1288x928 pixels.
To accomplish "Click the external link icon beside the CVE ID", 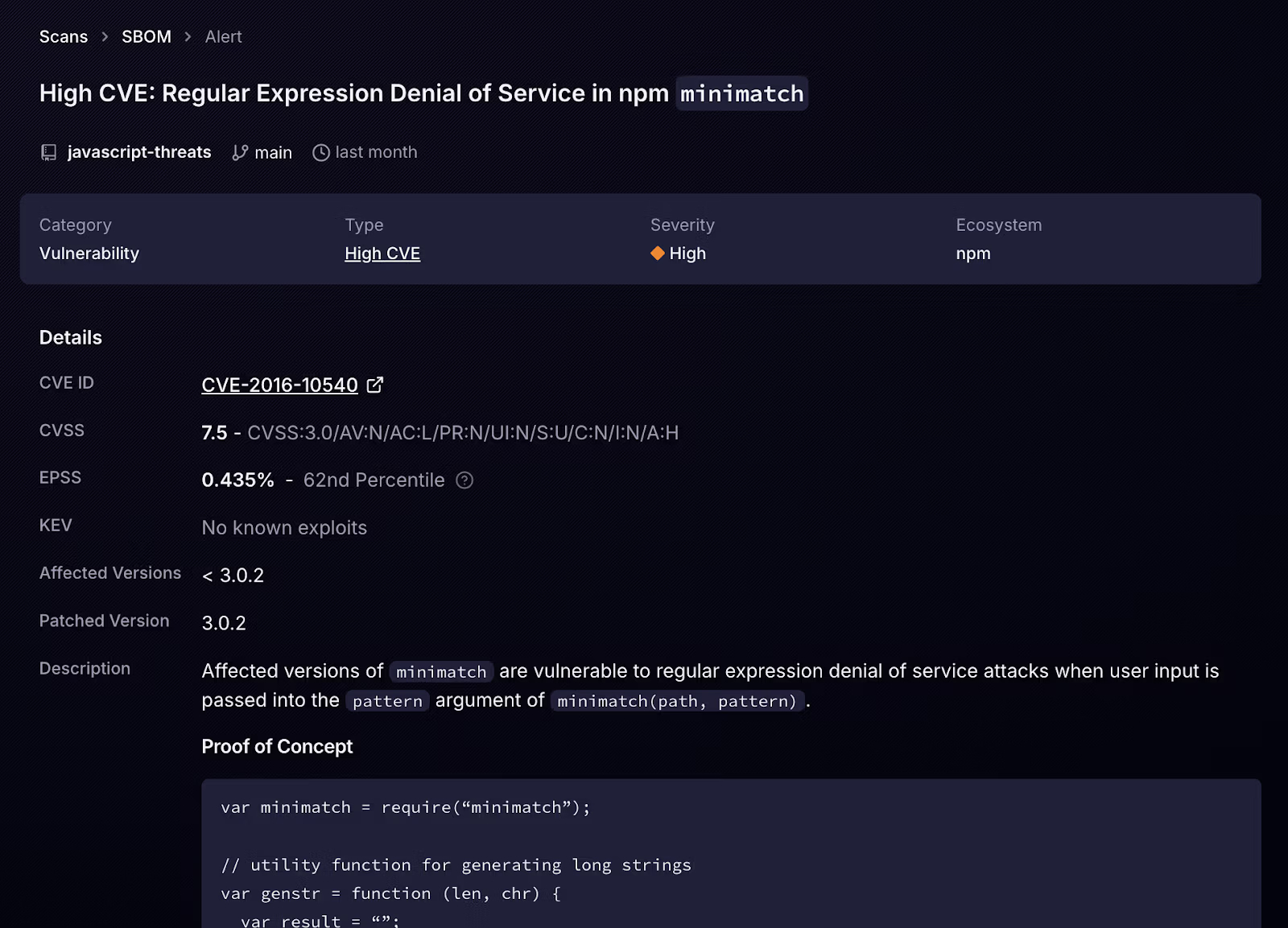I will pyautogui.click(x=375, y=386).
